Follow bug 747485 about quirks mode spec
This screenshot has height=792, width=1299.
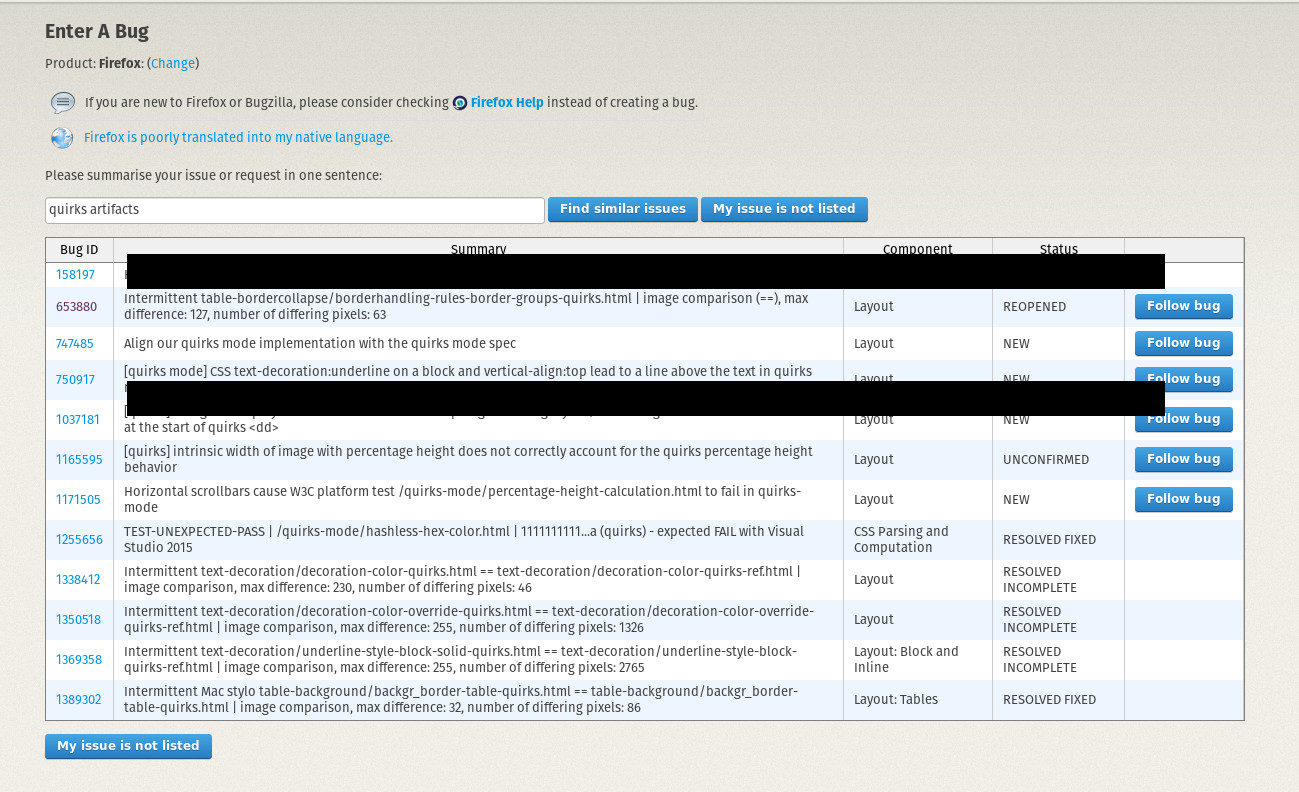tap(1183, 343)
